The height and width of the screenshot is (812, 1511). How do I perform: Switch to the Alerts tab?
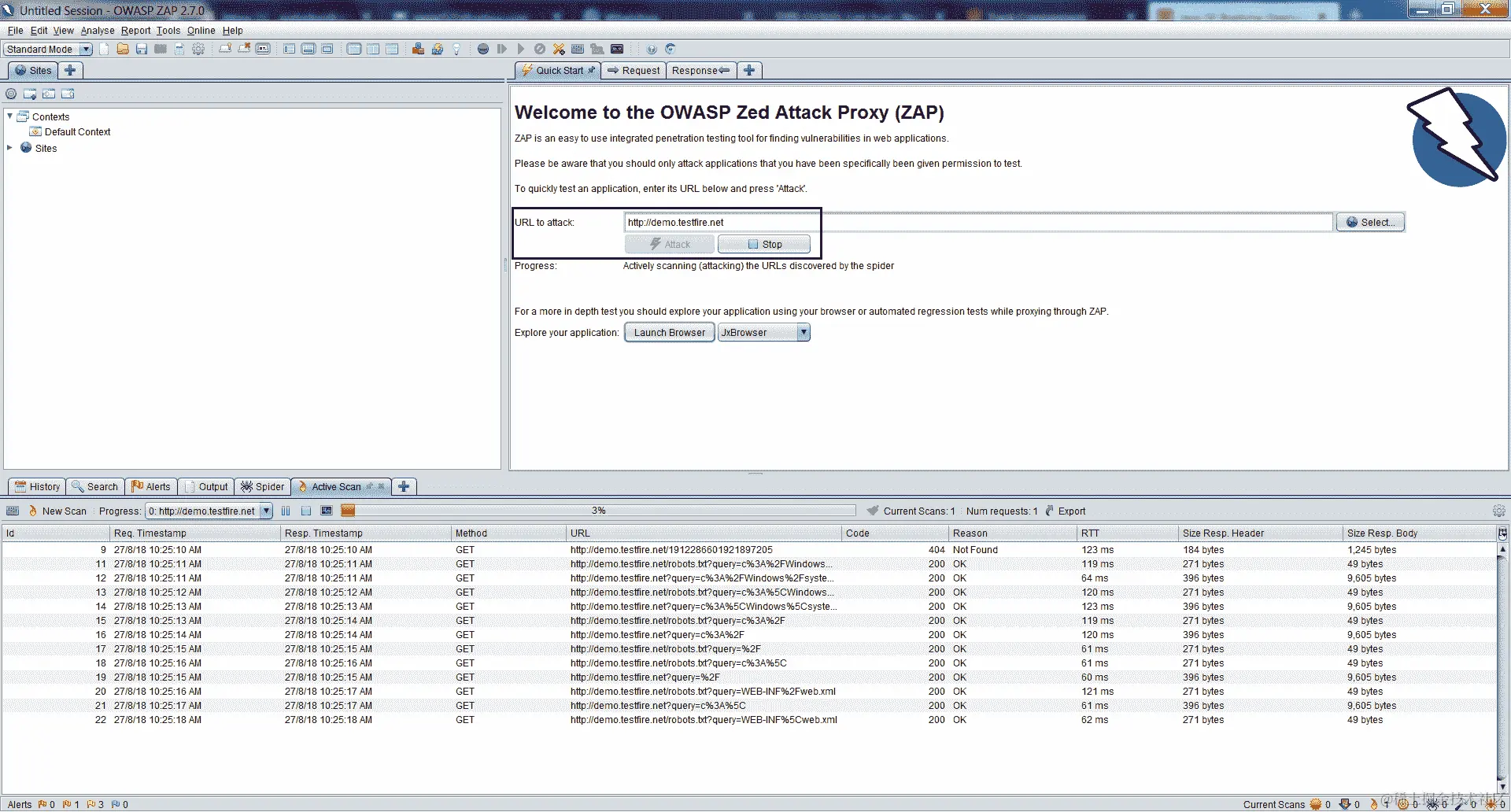(151, 487)
